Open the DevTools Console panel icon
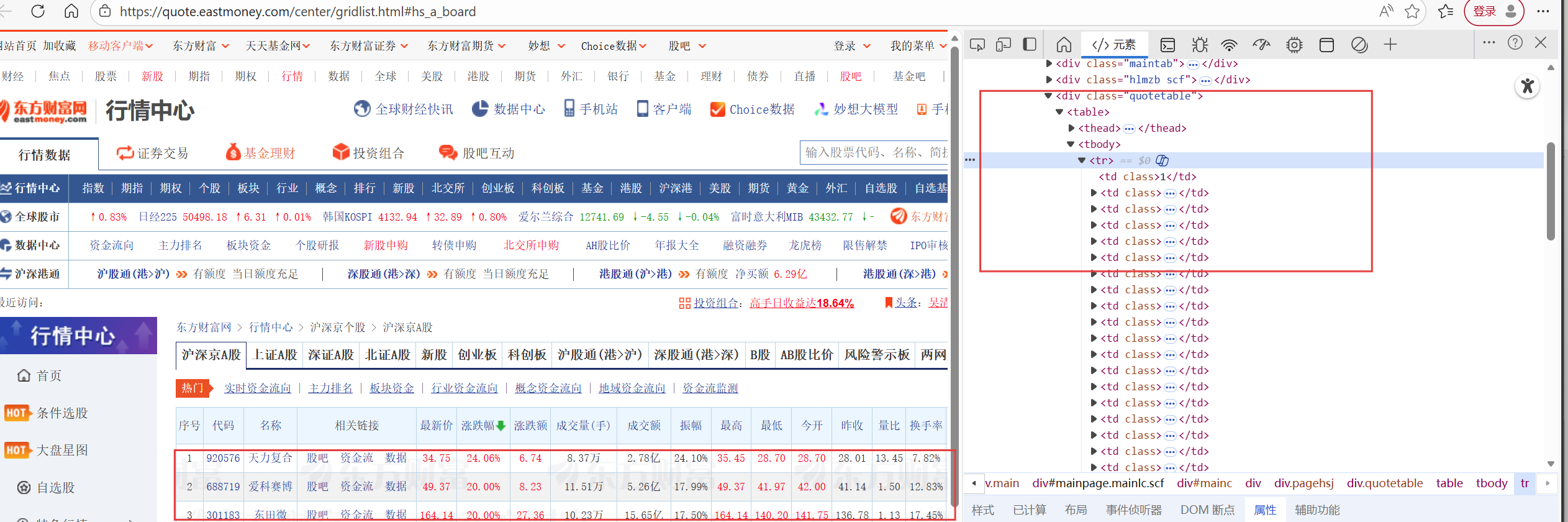 coord(1167,45)
